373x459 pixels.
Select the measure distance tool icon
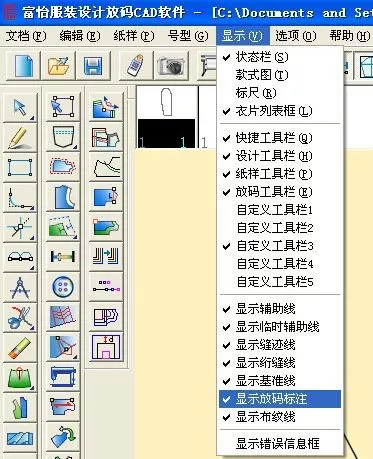tap(63, 257)
